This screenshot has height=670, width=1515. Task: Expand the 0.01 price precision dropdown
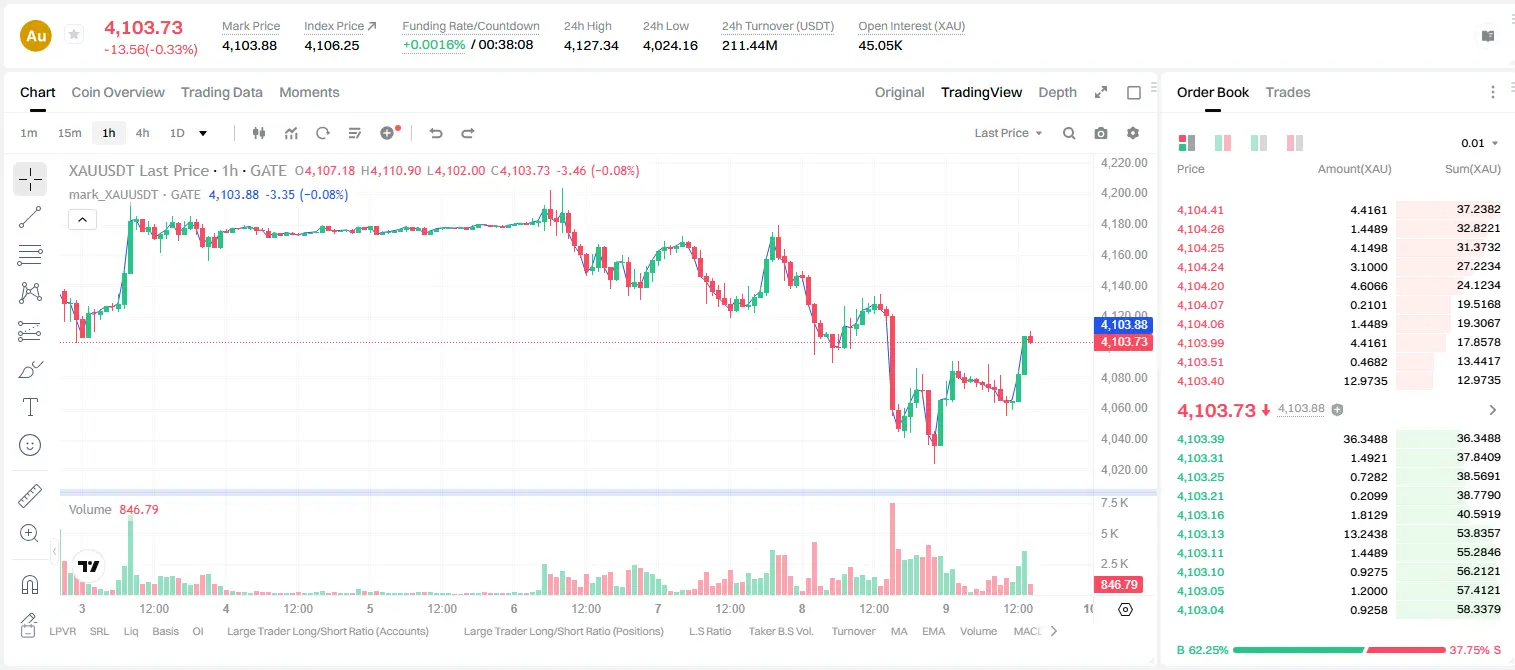[x=1479, y=143]
